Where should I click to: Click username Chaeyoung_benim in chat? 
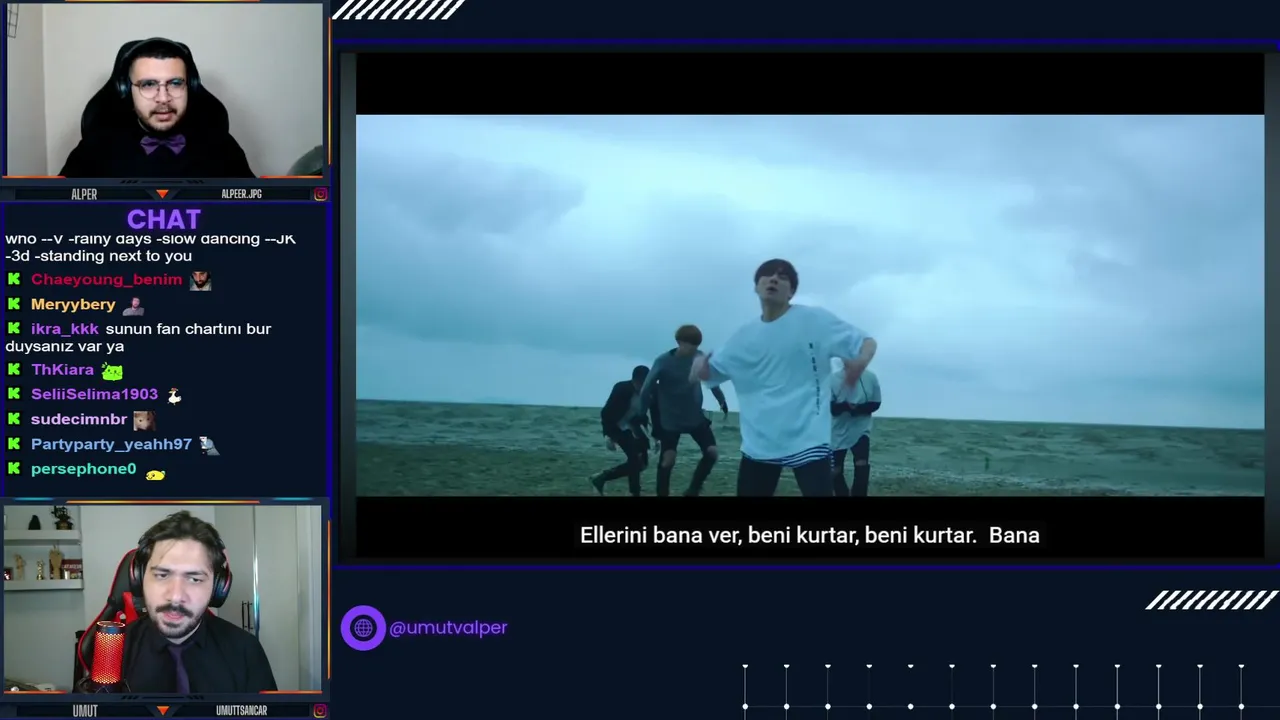click(x=106, y=280)
